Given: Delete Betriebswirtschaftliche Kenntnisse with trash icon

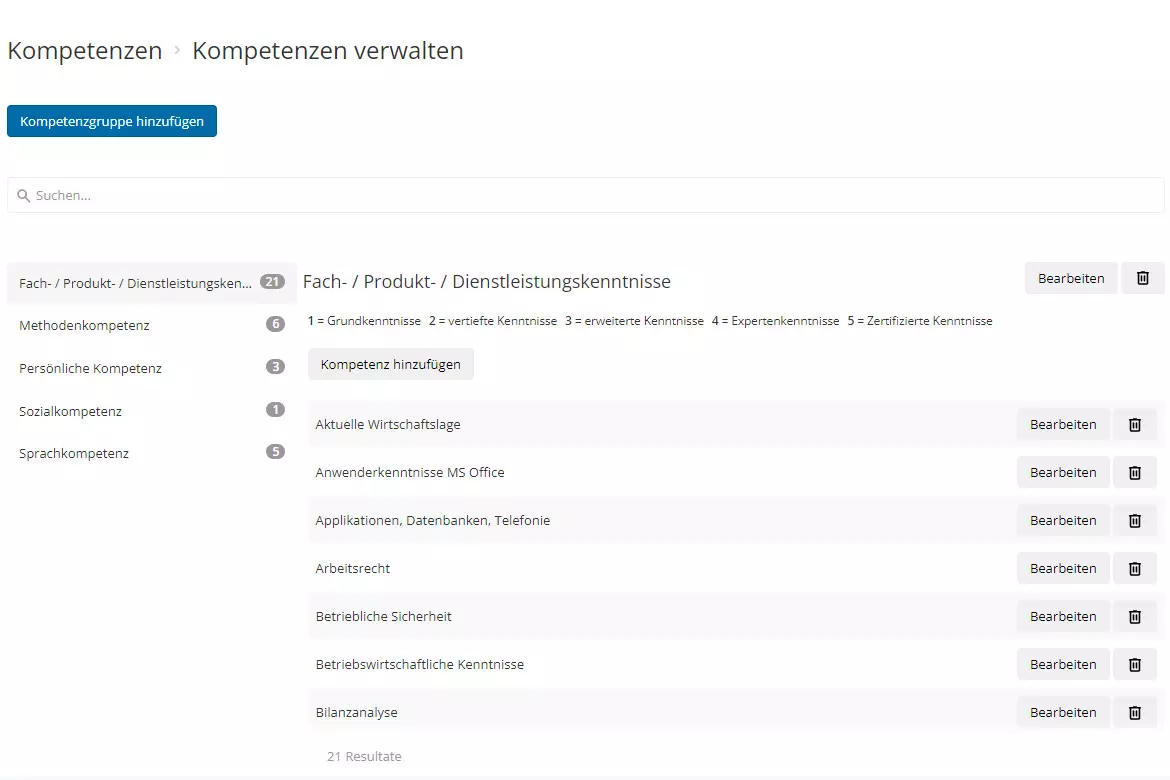Looking at the screenshot, I should pos(1135,664).
